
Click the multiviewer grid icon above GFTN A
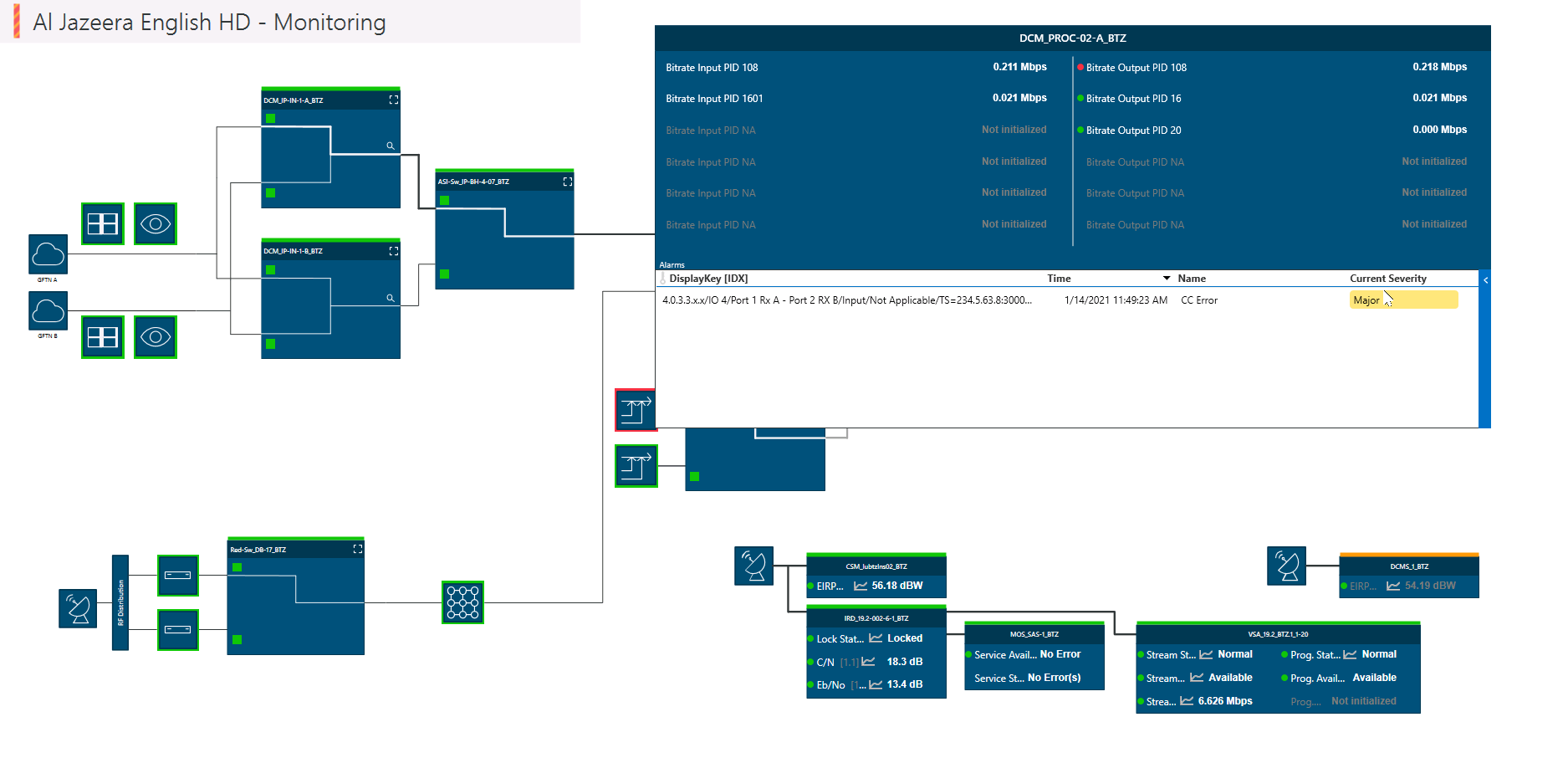point(103,223)
